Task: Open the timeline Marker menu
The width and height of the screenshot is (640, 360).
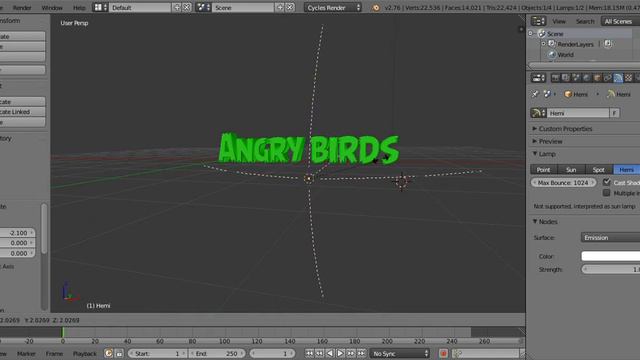Action: [x=26, y=353]
